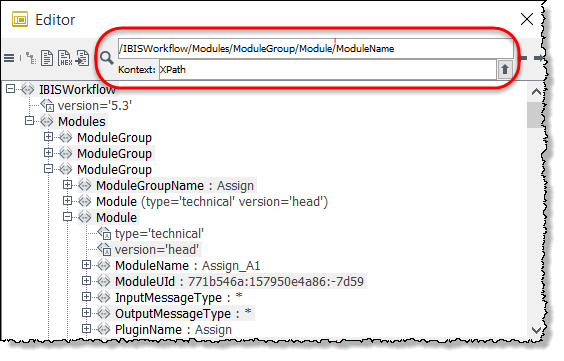This screenshot has height=361, width=564.
Task: Click the up-arrow button beside Kontext field
Action: coord(505,69)
